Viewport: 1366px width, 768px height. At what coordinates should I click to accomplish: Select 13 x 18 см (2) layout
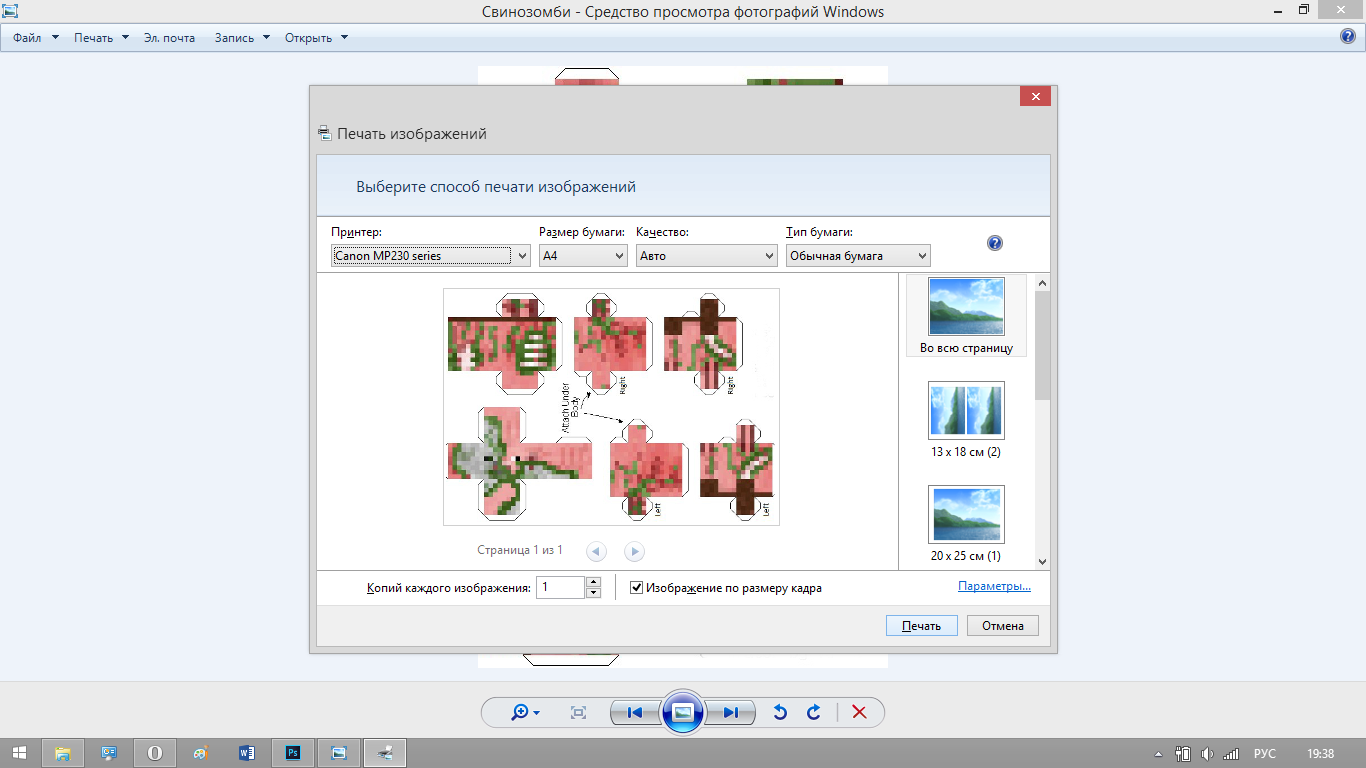pos(966,420)
